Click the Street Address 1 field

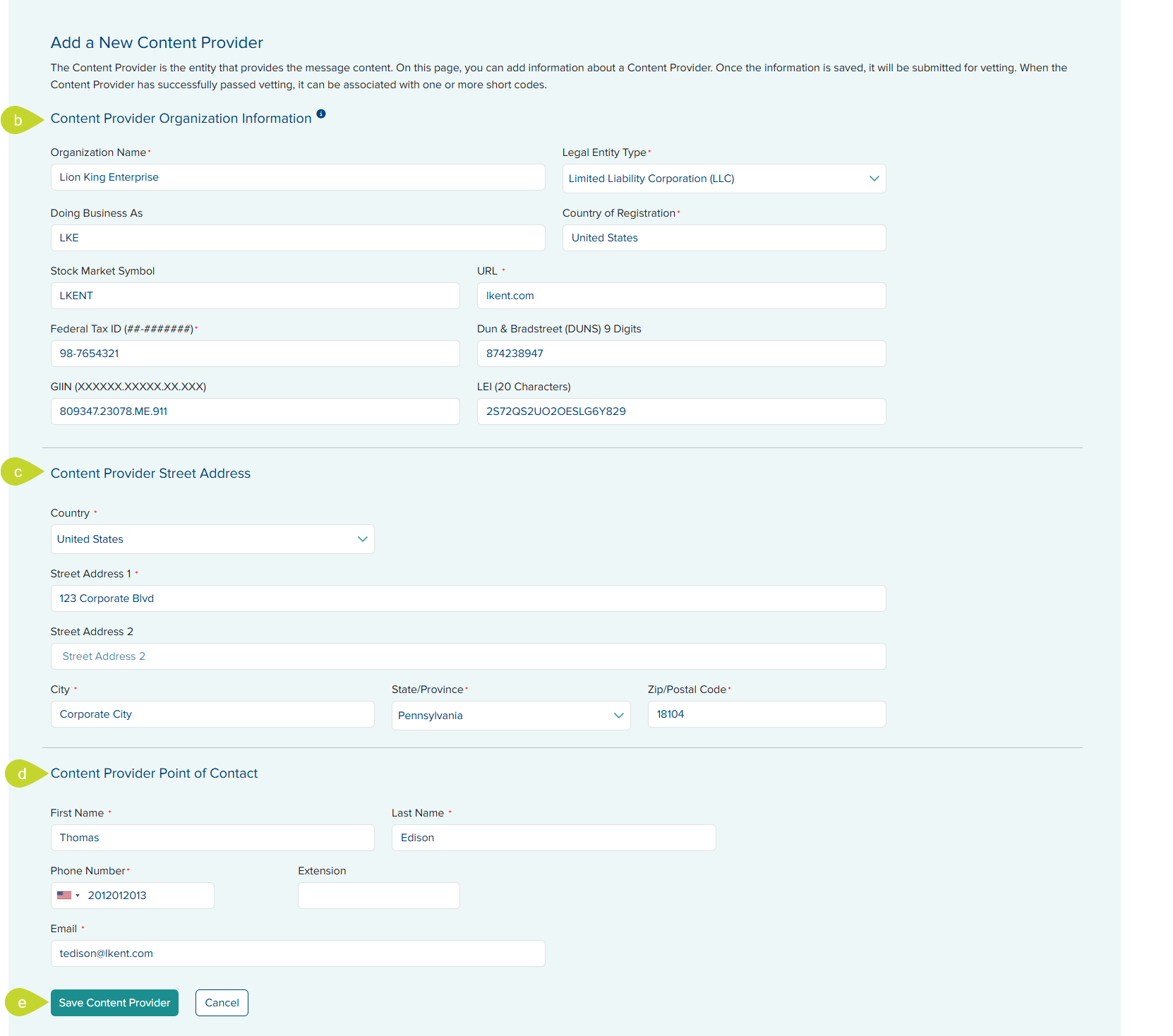468,598
